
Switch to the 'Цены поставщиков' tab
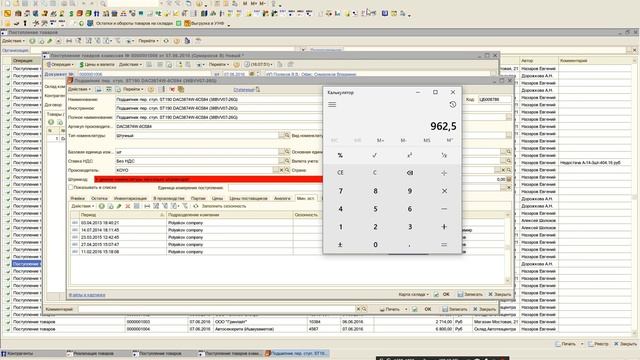[x=248, y=198]
